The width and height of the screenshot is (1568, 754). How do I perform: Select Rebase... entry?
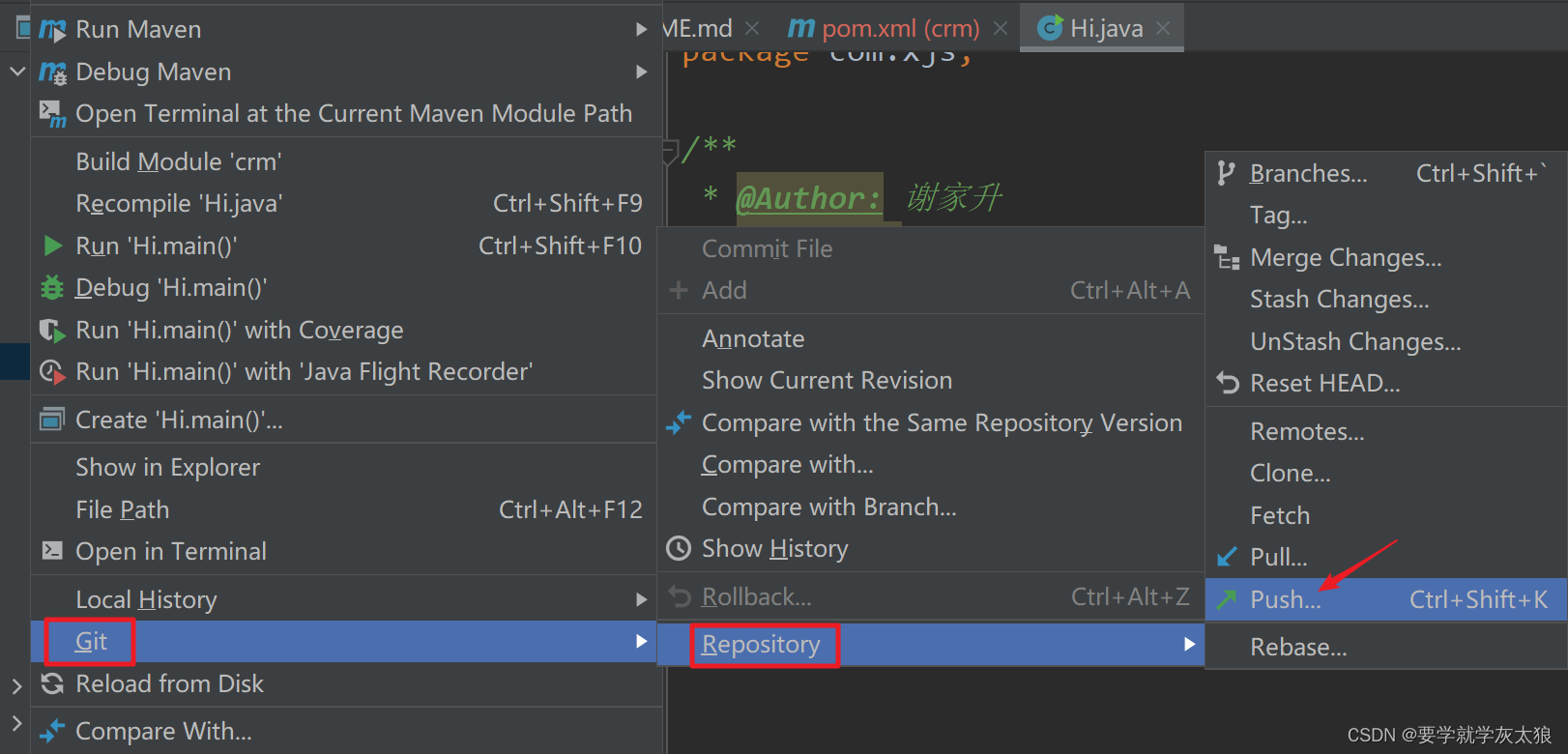pos(1386,647)
